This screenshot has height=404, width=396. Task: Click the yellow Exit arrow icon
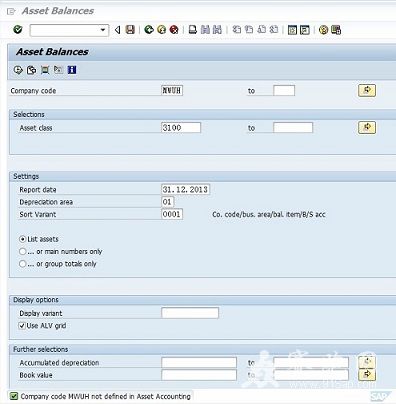click(x=161, y=30)
